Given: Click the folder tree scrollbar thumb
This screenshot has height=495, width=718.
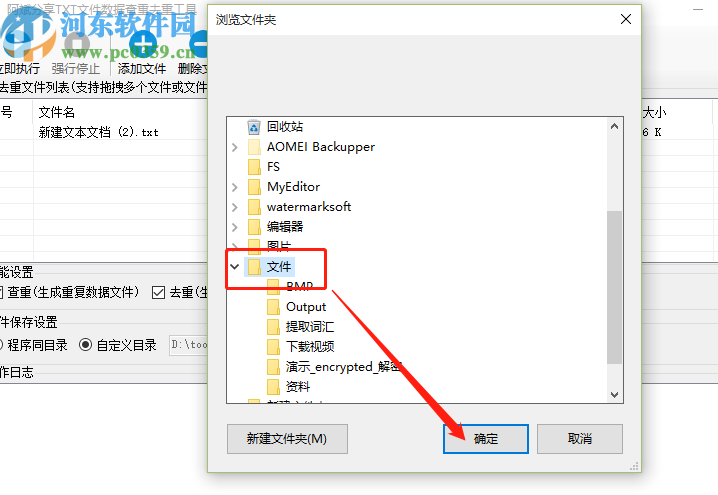Looking at the screenshot, I should pyautogui.click(x=615, y=287).
